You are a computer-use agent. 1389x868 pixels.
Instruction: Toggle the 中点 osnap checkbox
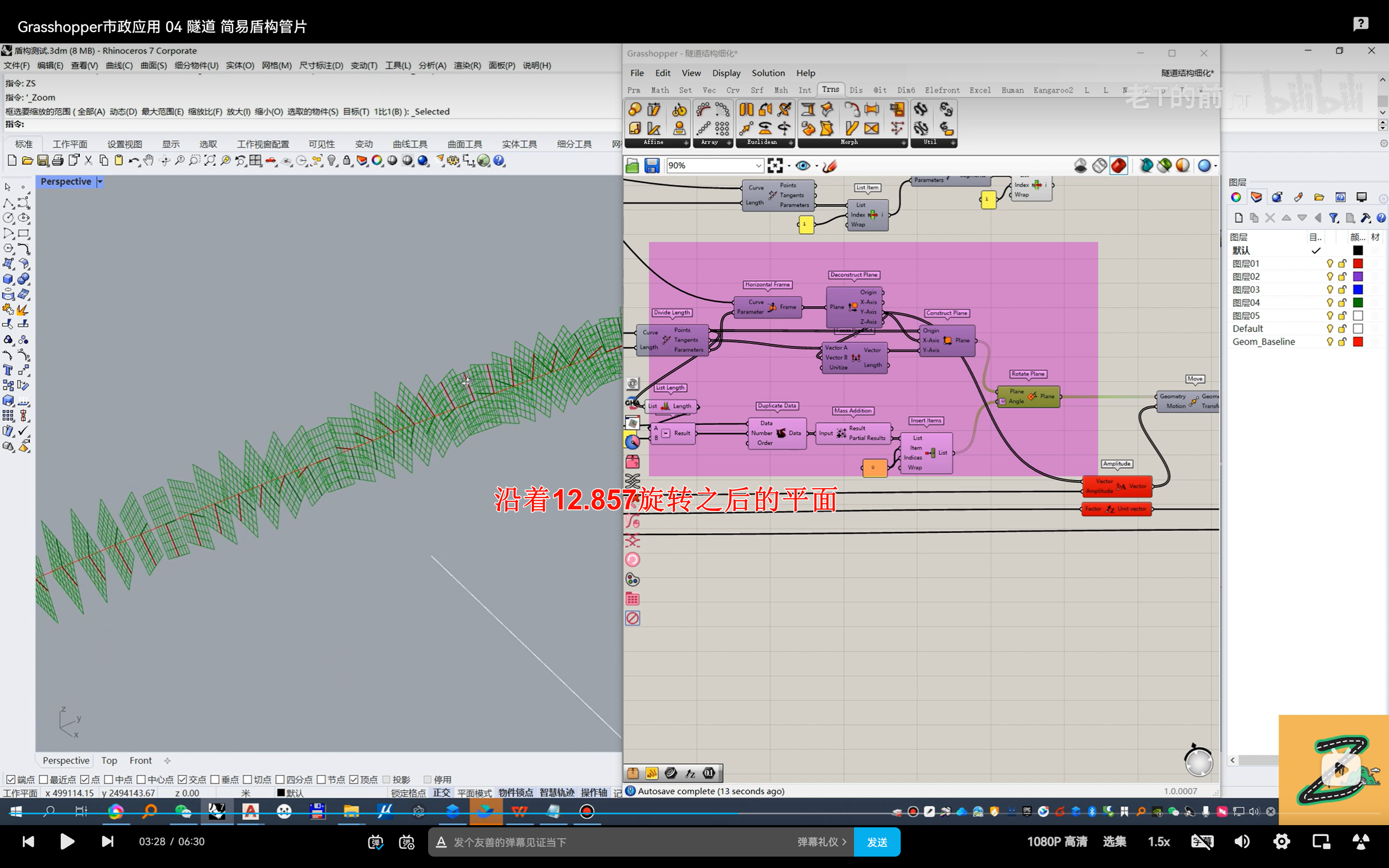(x=109, y=779)
